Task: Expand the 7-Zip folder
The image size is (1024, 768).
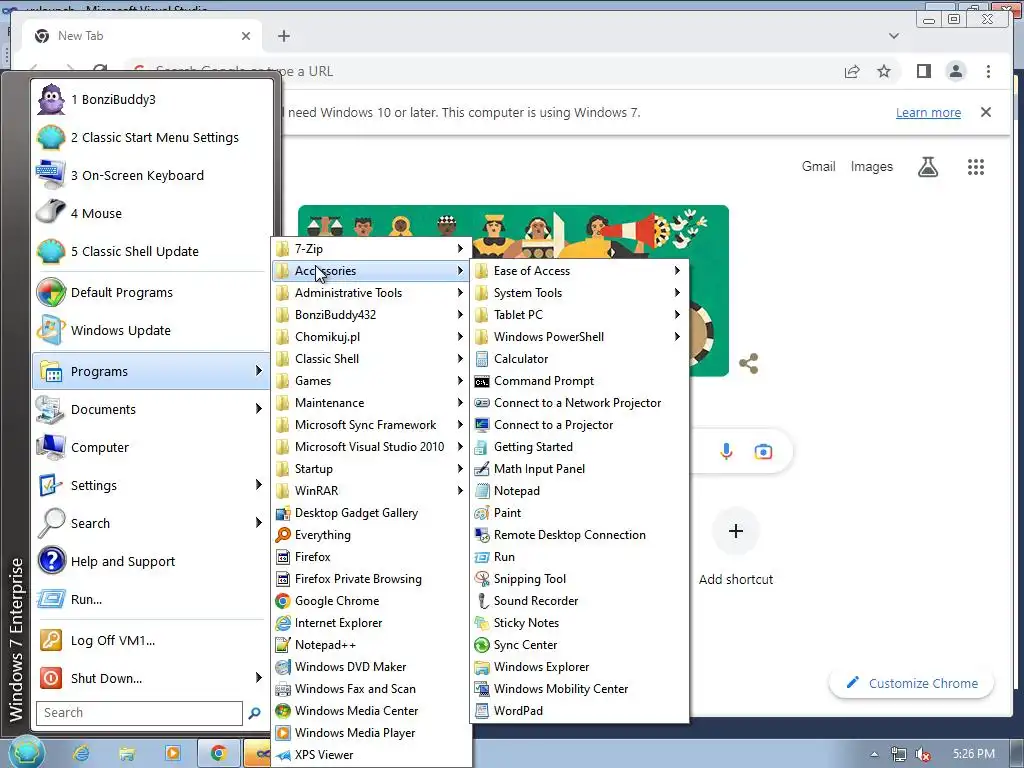Action: tap(371, 249)
